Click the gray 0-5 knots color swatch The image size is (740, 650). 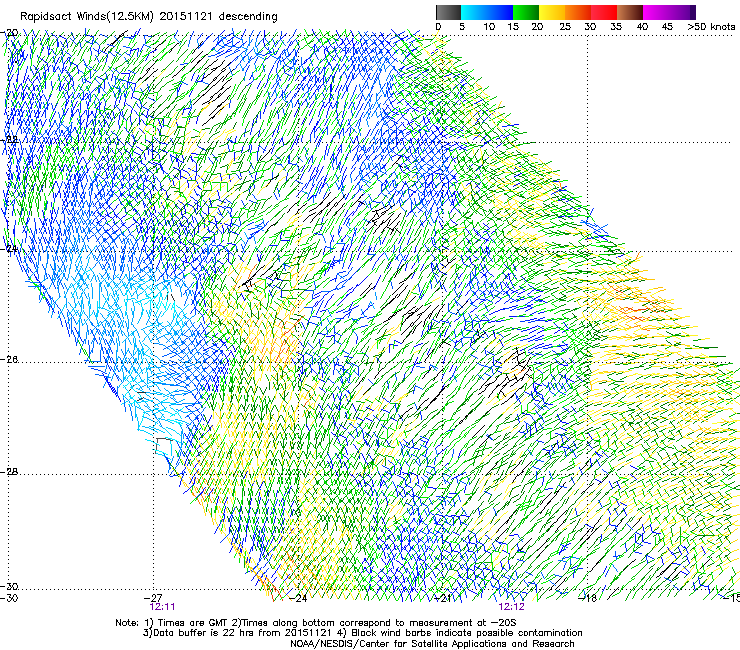coord(448,12)
